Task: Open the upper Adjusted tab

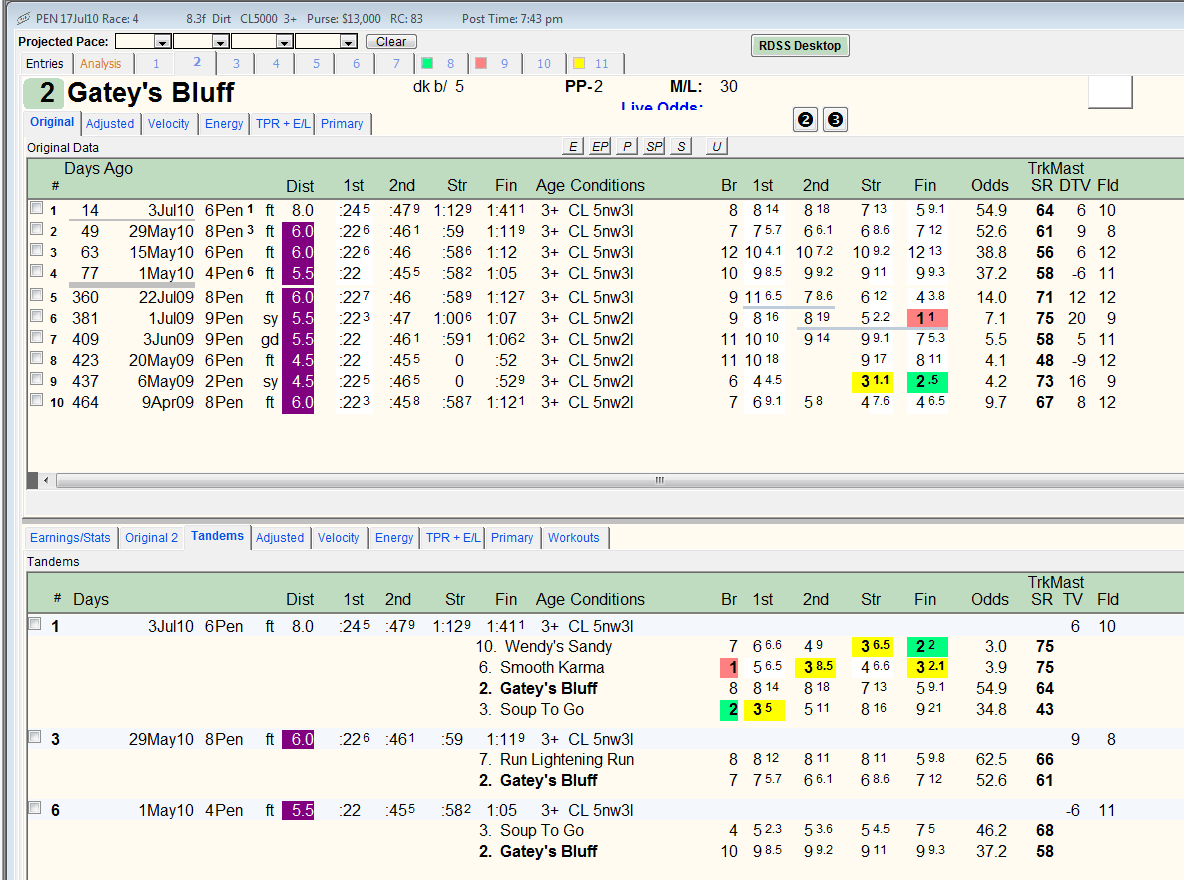Action: [x=109, y=124]
